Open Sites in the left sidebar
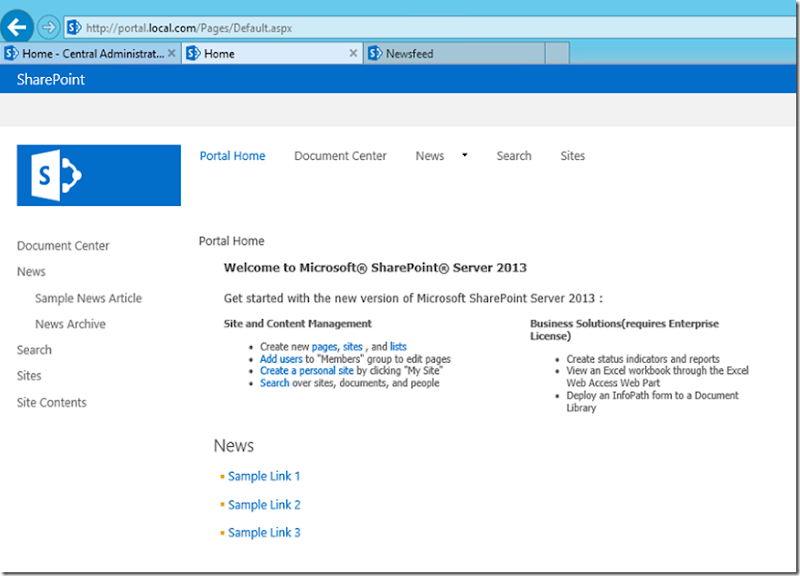The height and width of the screenshot is (576, 800). [29, 376]
